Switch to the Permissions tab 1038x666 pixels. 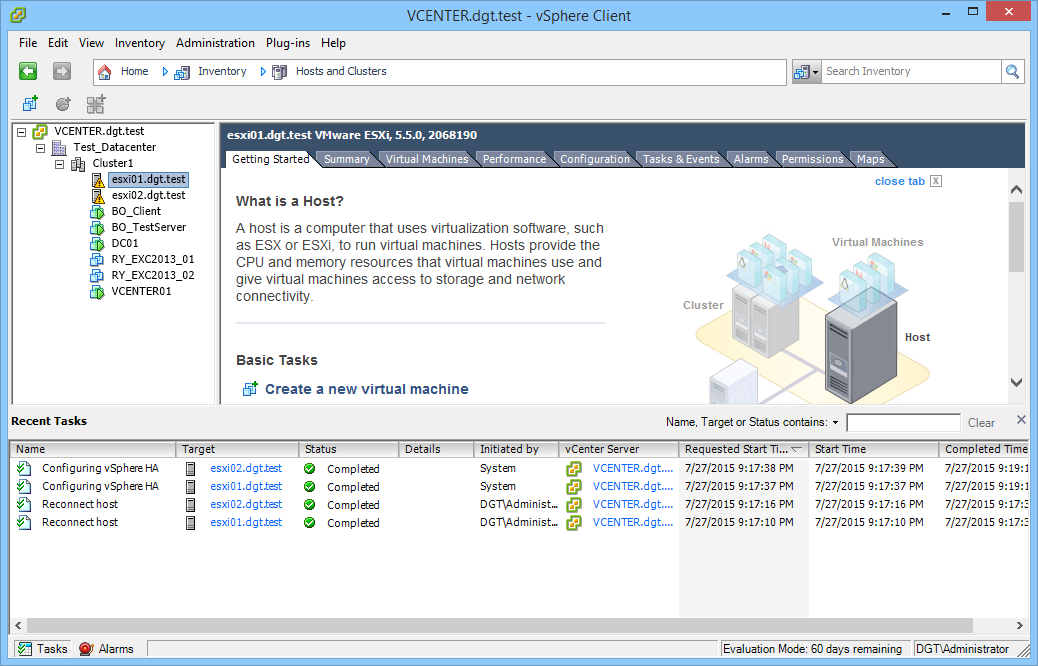point(812,160)
